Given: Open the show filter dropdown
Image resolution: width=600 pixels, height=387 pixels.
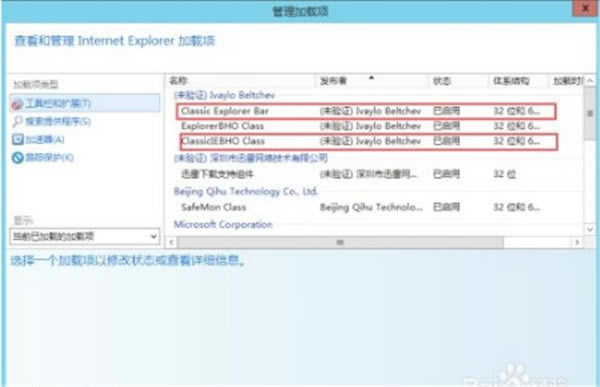Looking at the screenshot, I should pyautogui.click(x=85, y=236).
